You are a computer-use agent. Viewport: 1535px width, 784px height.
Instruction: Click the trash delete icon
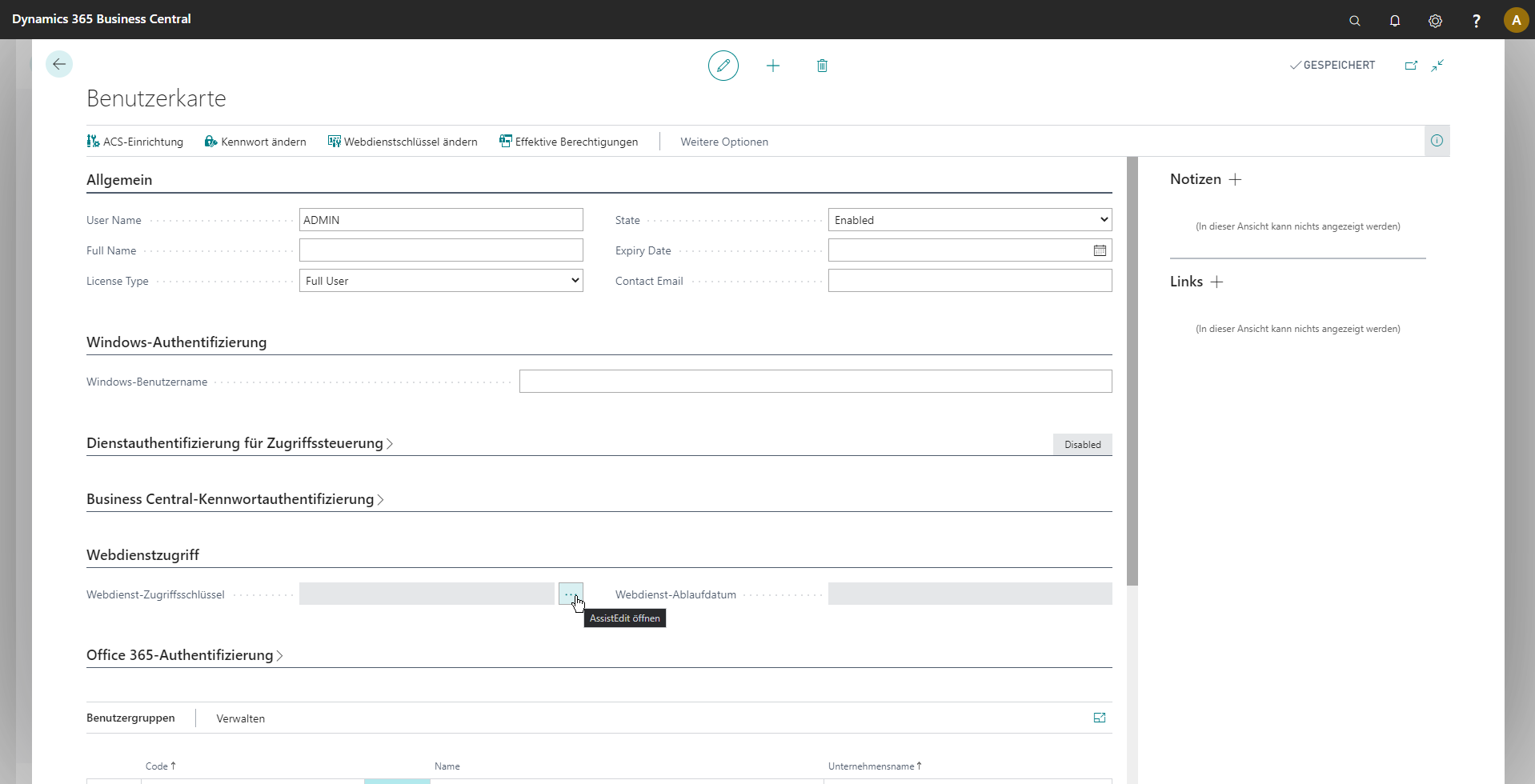(822, 66)
